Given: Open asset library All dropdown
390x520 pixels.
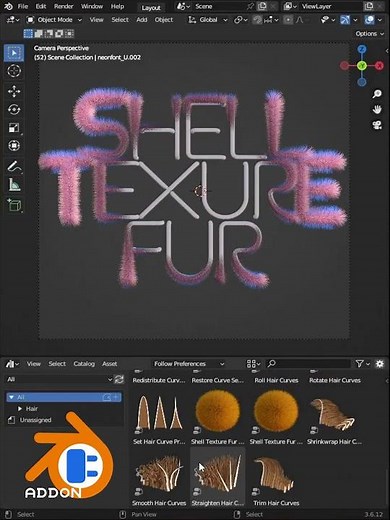Looking at the screenshot, I should coord(59,379).
